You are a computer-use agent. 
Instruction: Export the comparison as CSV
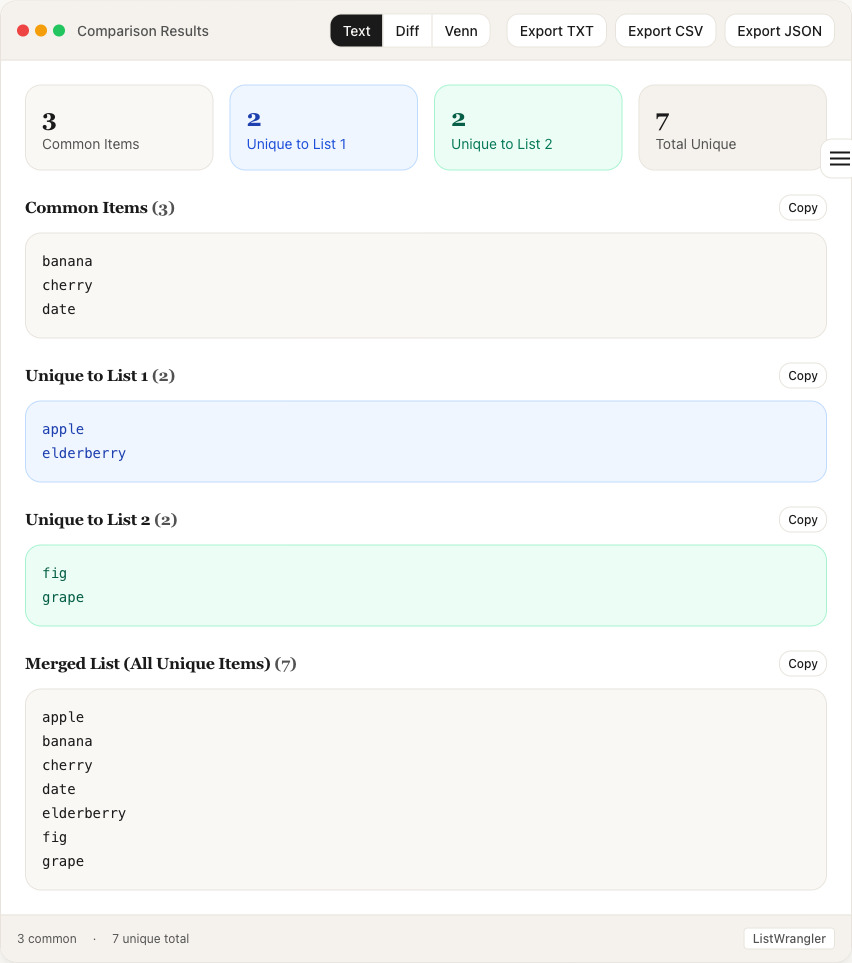665,30
